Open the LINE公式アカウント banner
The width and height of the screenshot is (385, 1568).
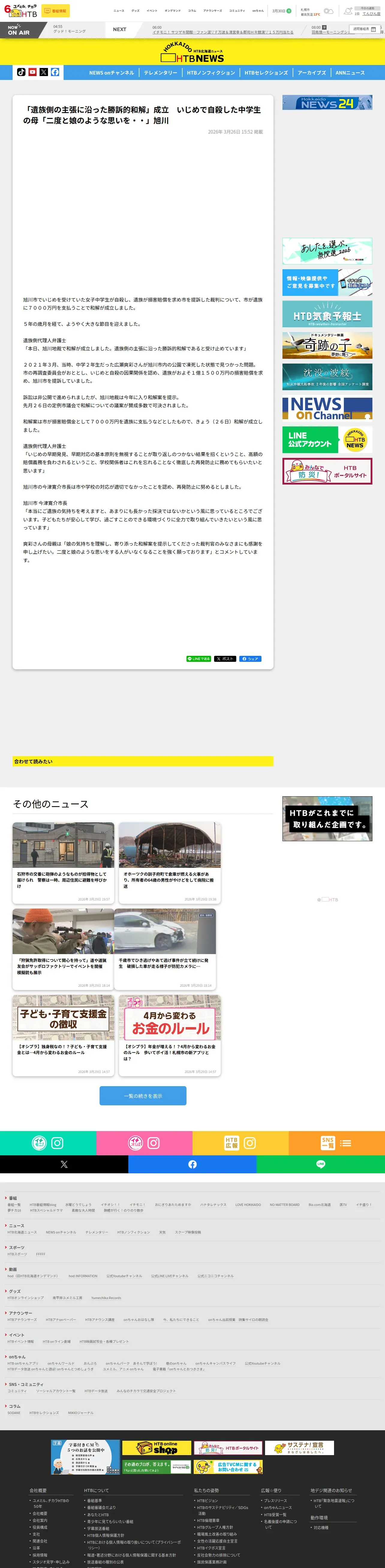[327, 440]
